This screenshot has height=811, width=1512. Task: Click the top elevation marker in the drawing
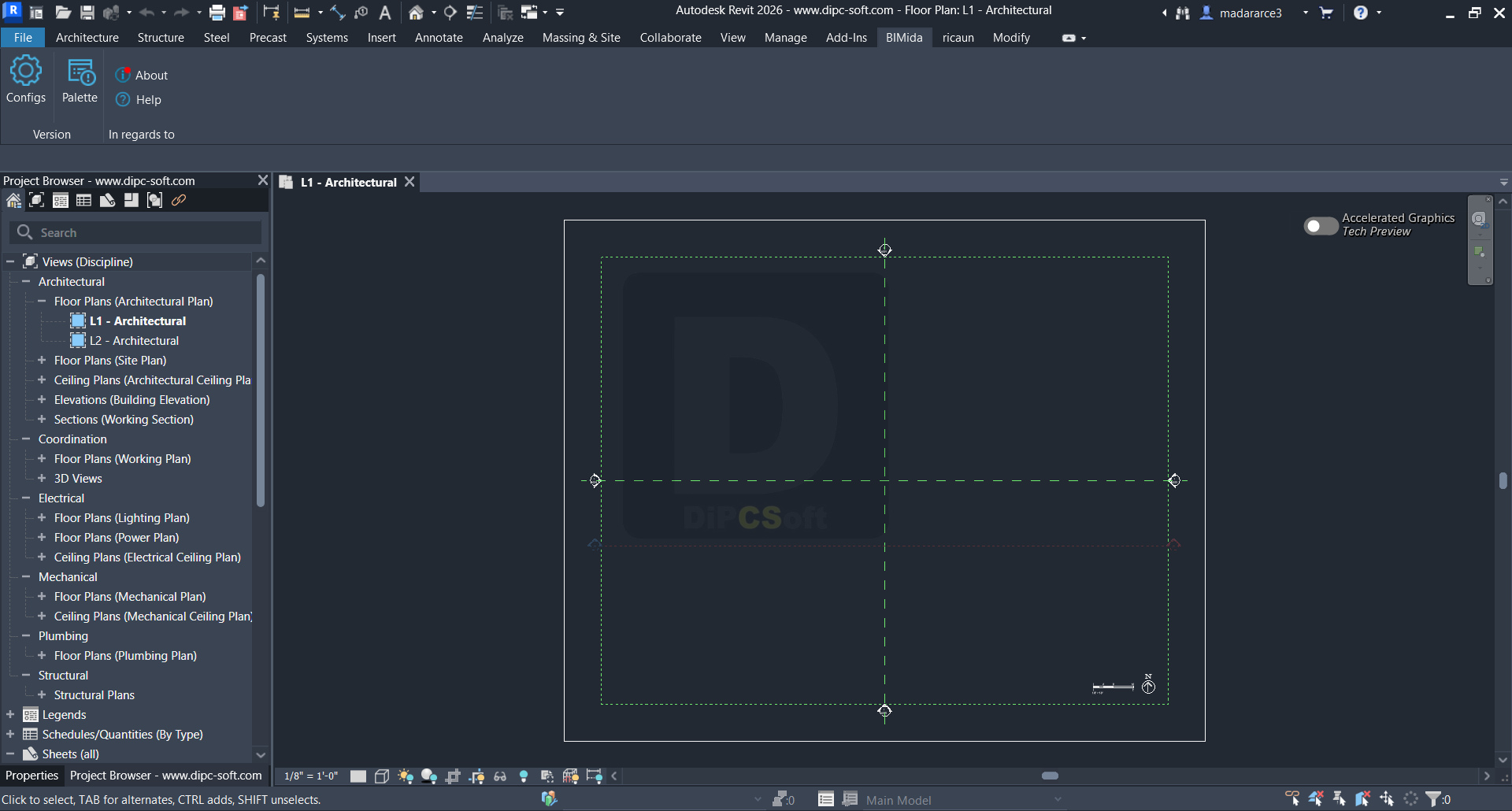[884, 250]
